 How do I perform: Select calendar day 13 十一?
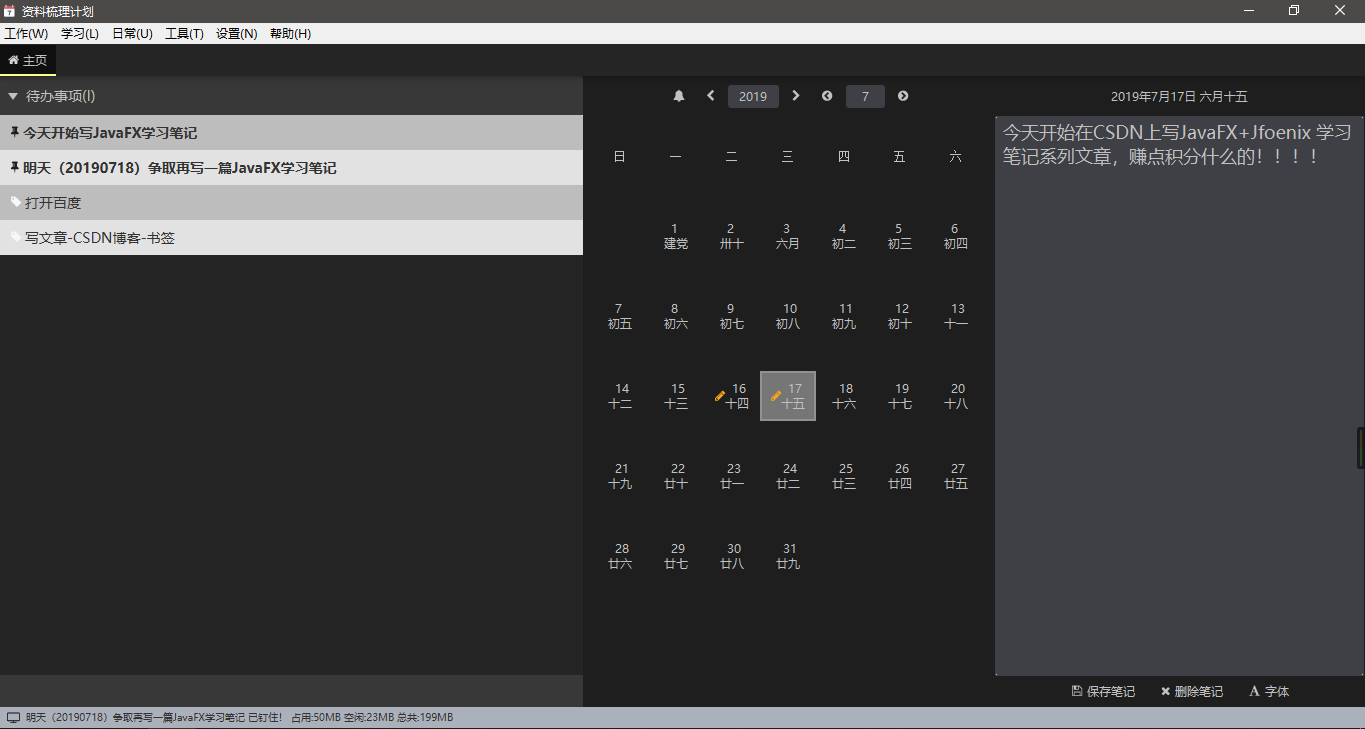956,316
